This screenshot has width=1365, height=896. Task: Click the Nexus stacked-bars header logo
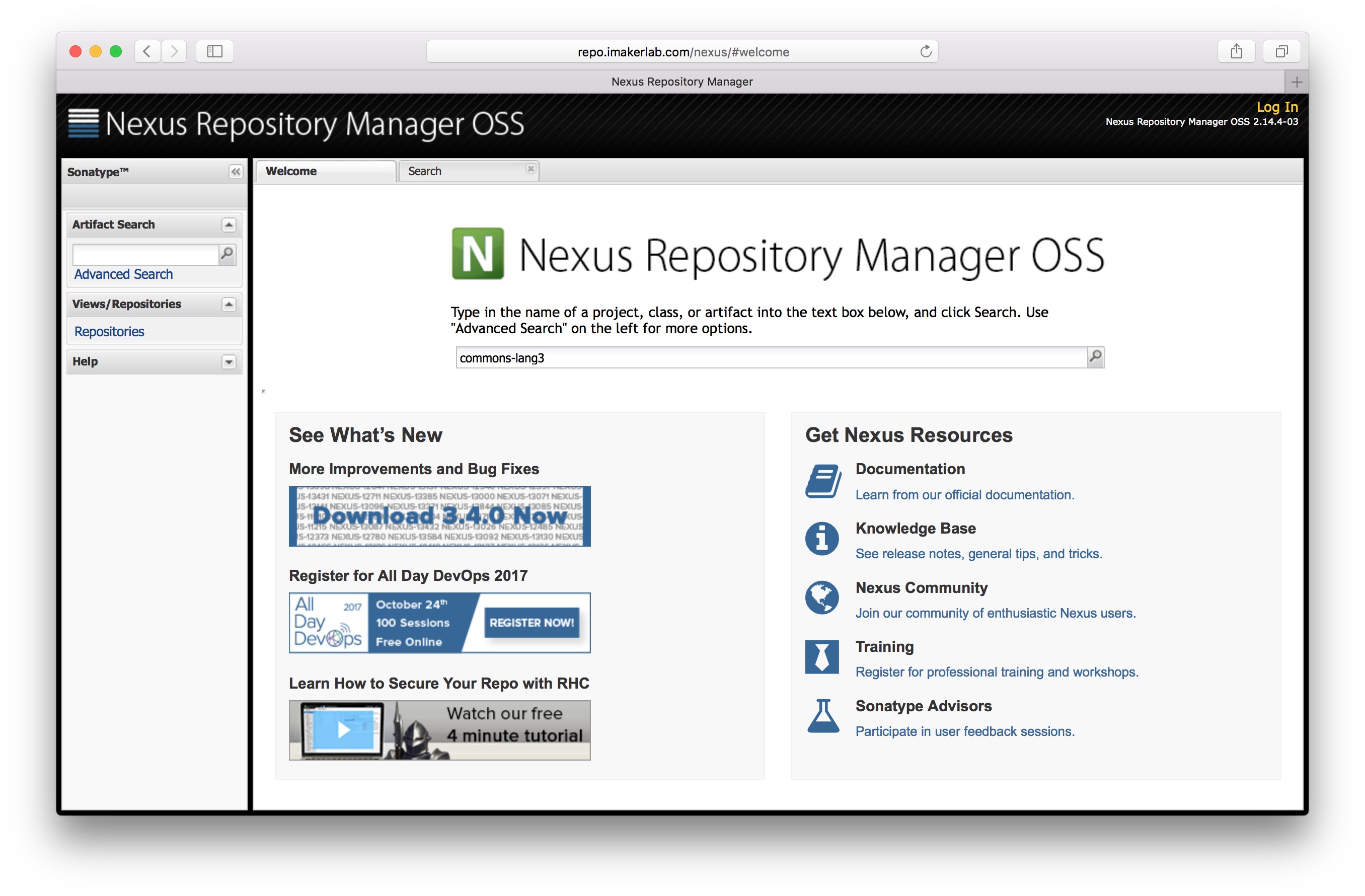pos(84,123)
